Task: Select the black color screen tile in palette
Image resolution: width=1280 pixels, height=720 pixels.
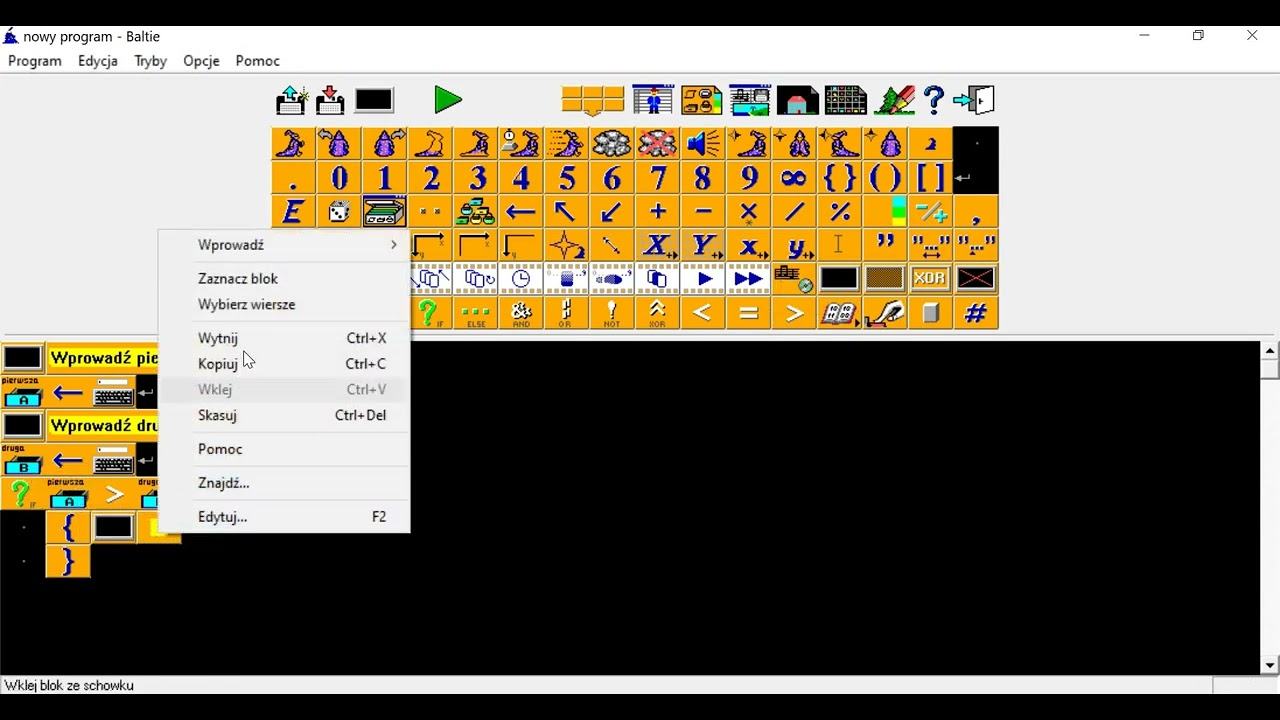Action: click(x=839, y=278)
